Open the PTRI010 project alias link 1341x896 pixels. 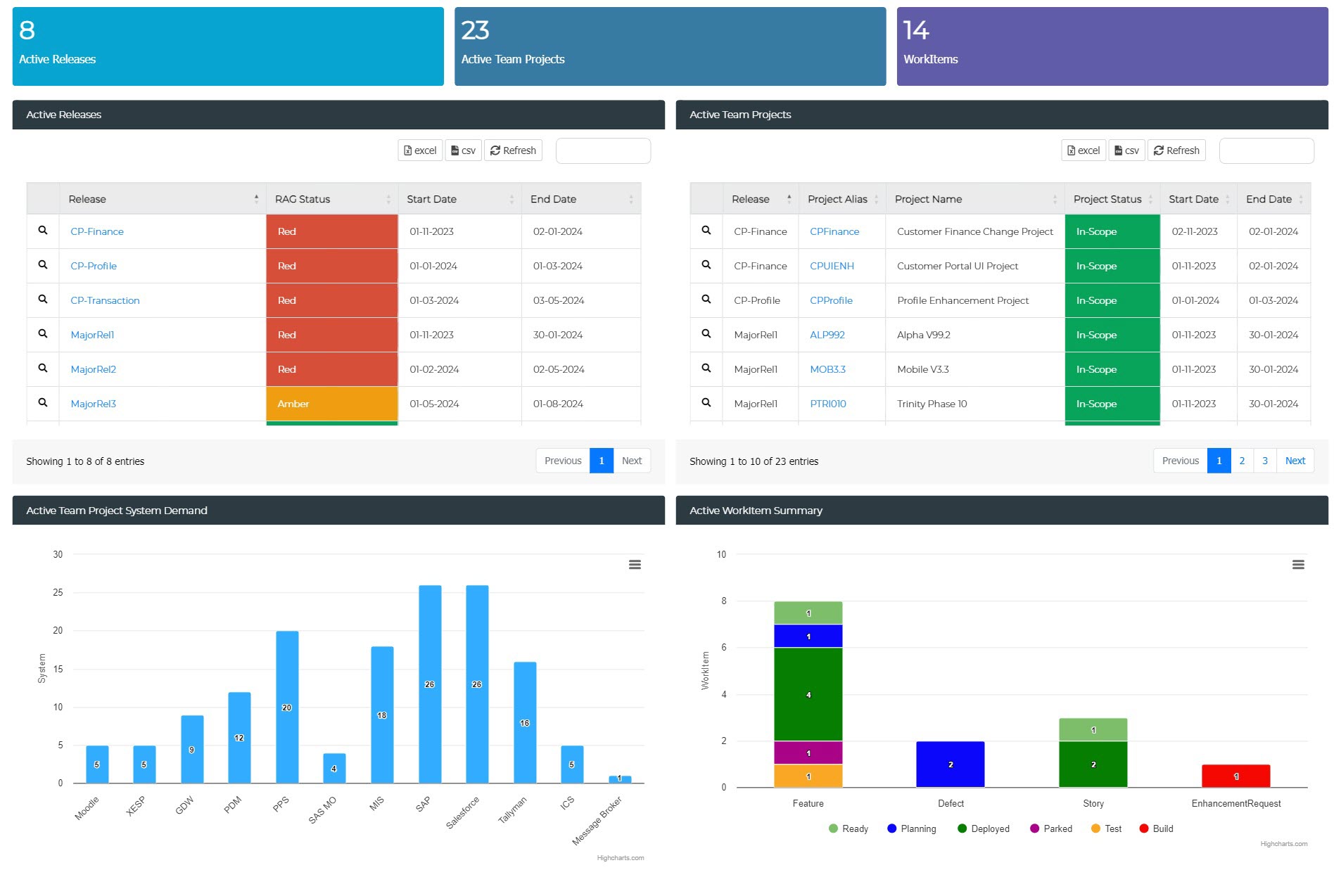827,404
